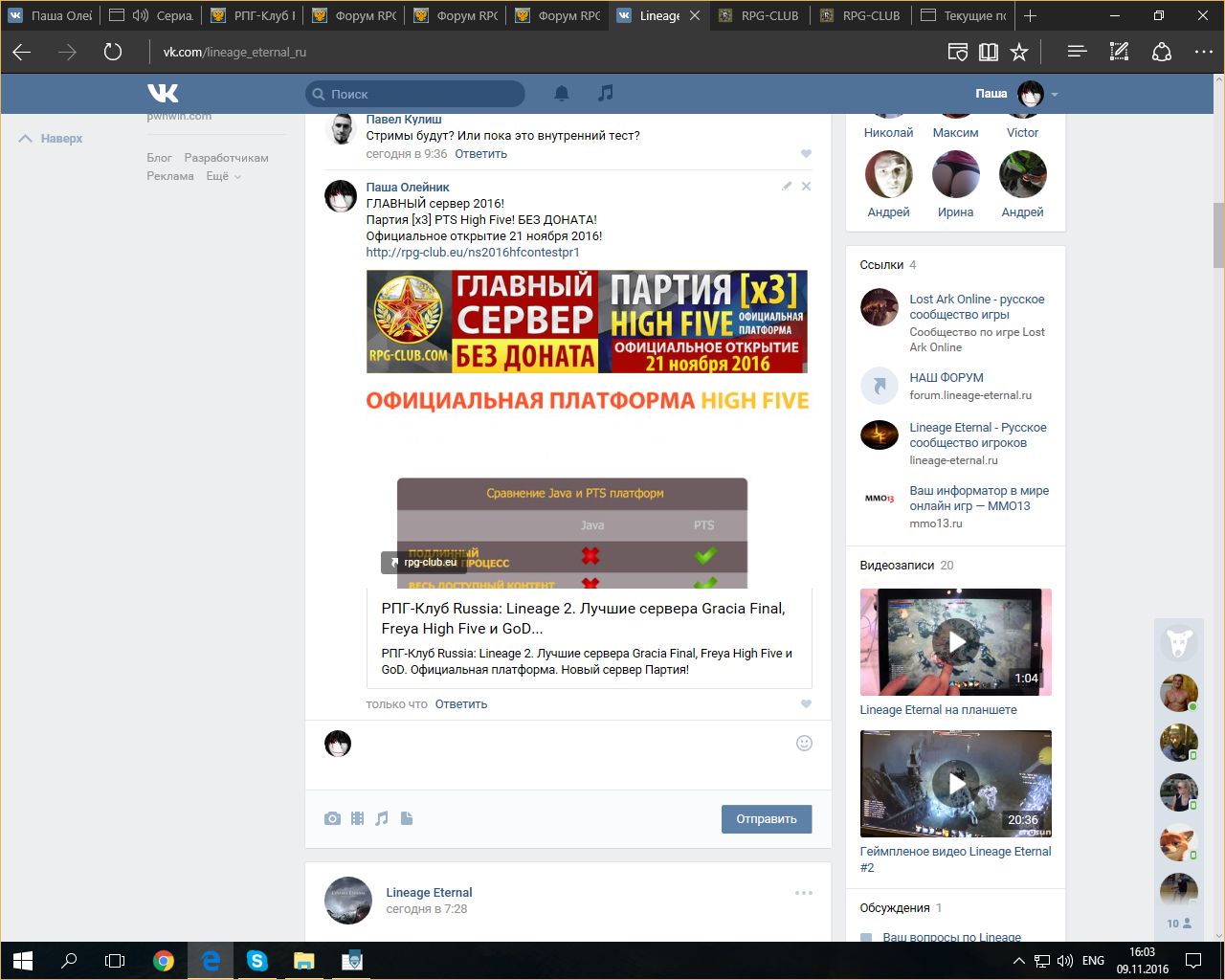Play the Геймплейное видео Lineage Eternal #2
This screenshot has width=1225, height=980.
click(x=956, y=783)
